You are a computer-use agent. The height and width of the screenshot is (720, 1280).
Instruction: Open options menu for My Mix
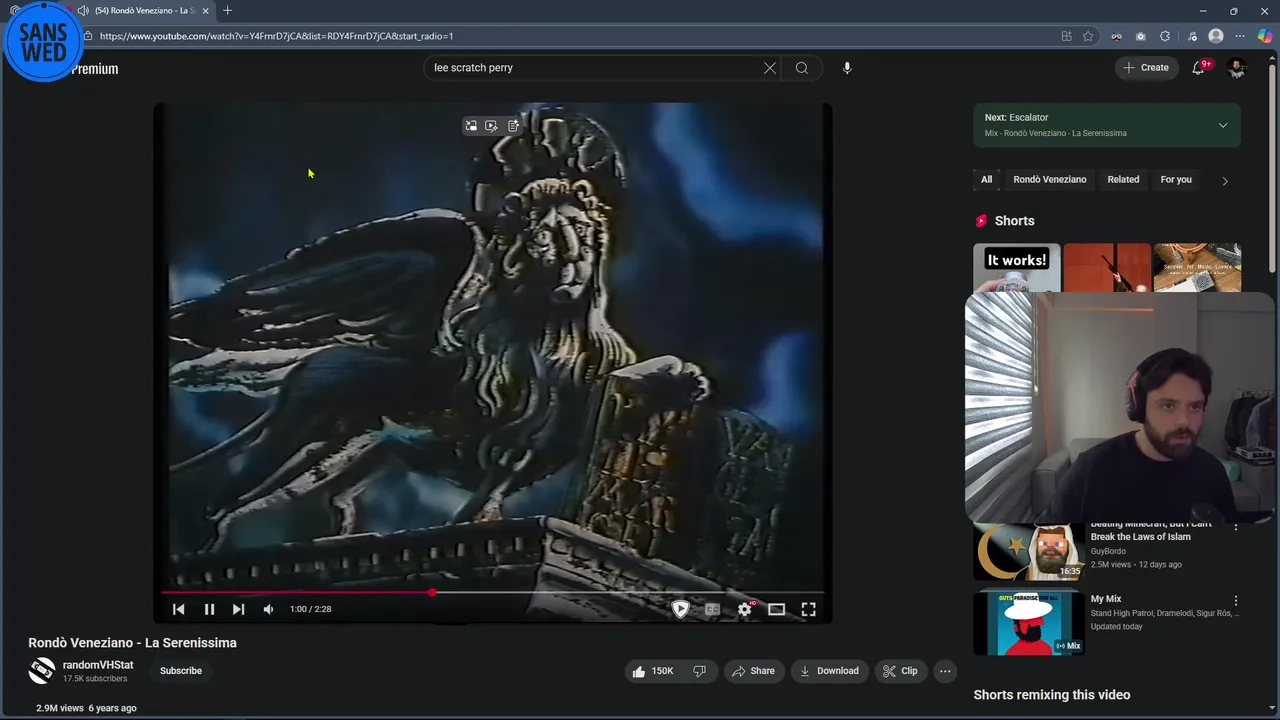1236,601
